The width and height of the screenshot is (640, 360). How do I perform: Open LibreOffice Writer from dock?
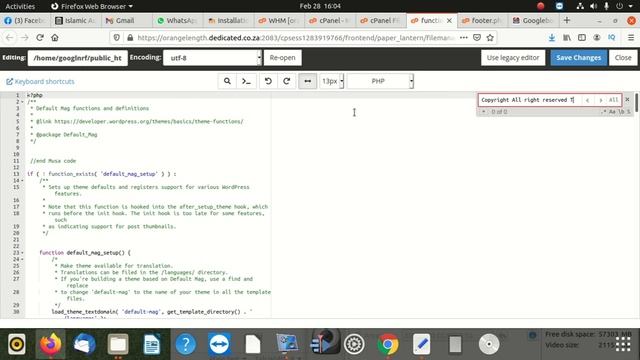pyautogui.click(x=152, y=344)
